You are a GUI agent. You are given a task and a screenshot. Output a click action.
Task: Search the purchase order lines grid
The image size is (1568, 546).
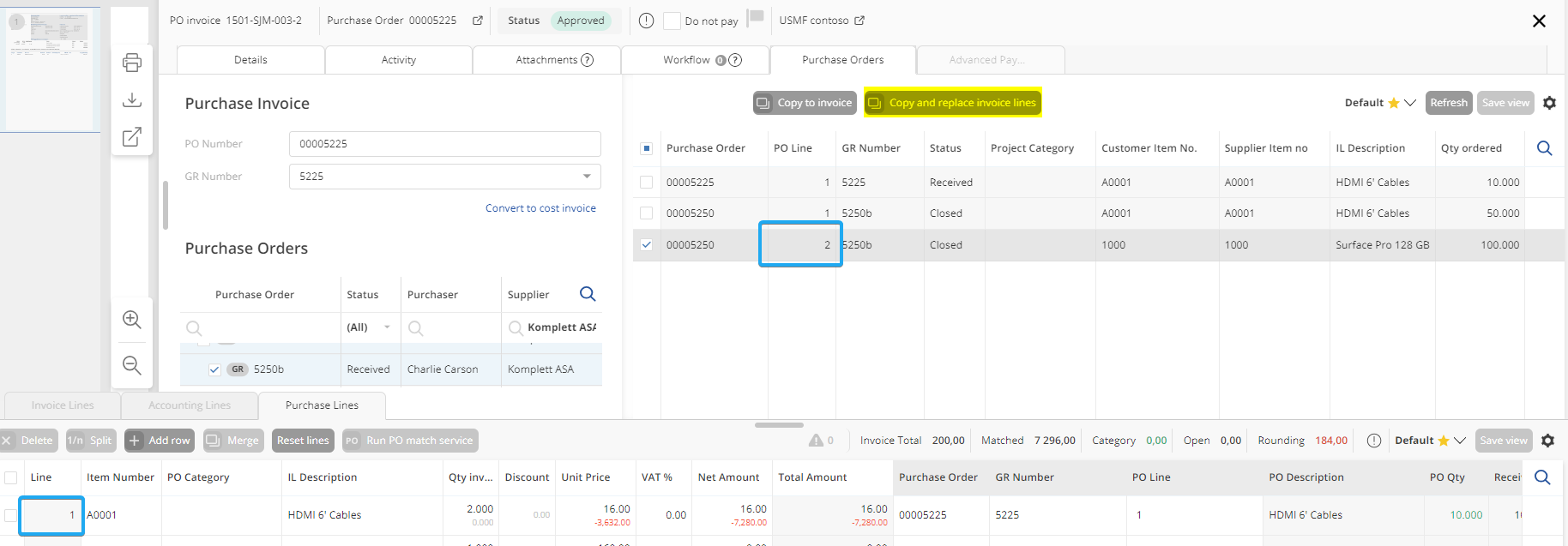pyautogui.click(x=1544, y=148)
